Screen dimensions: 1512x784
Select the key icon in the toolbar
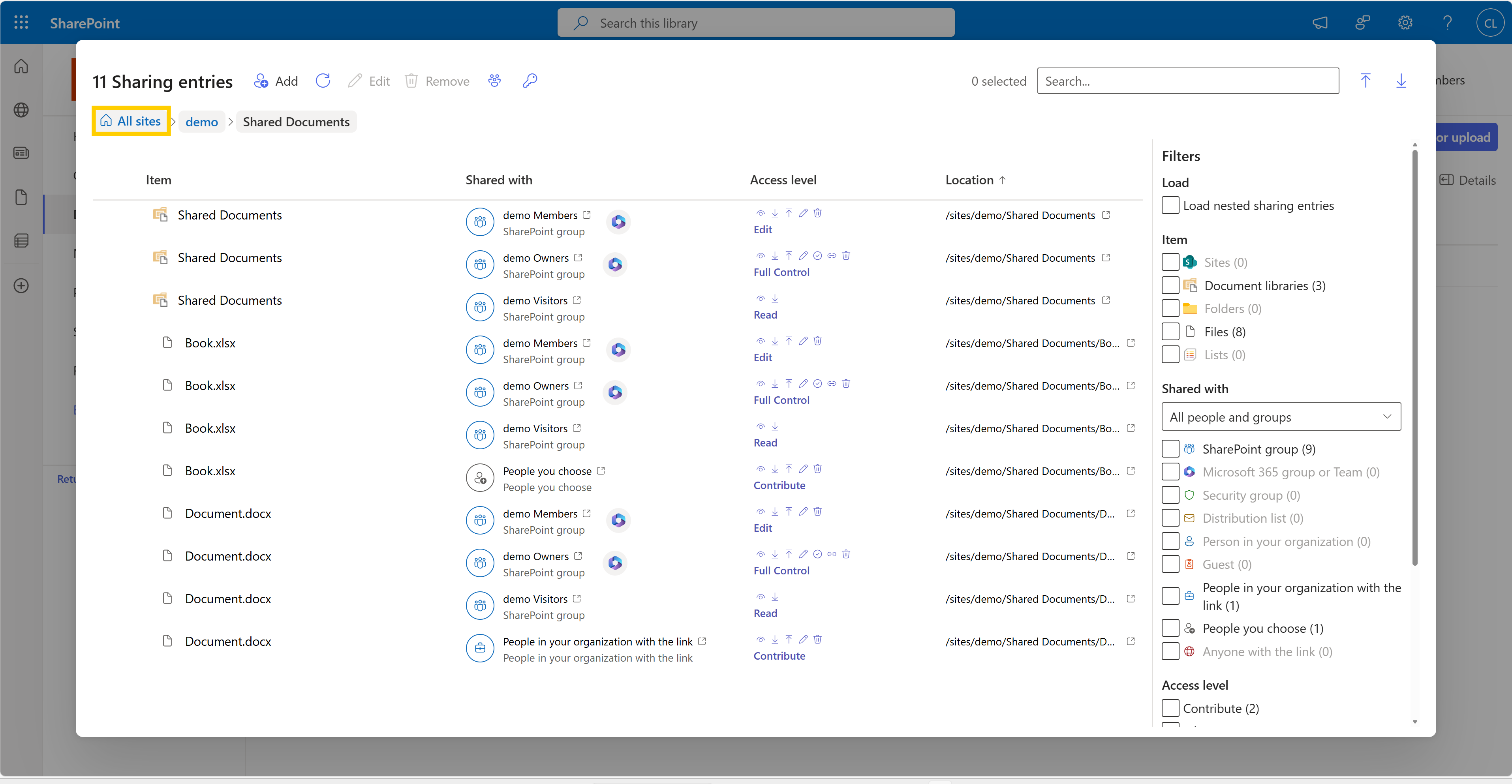(x=530, y=81)
